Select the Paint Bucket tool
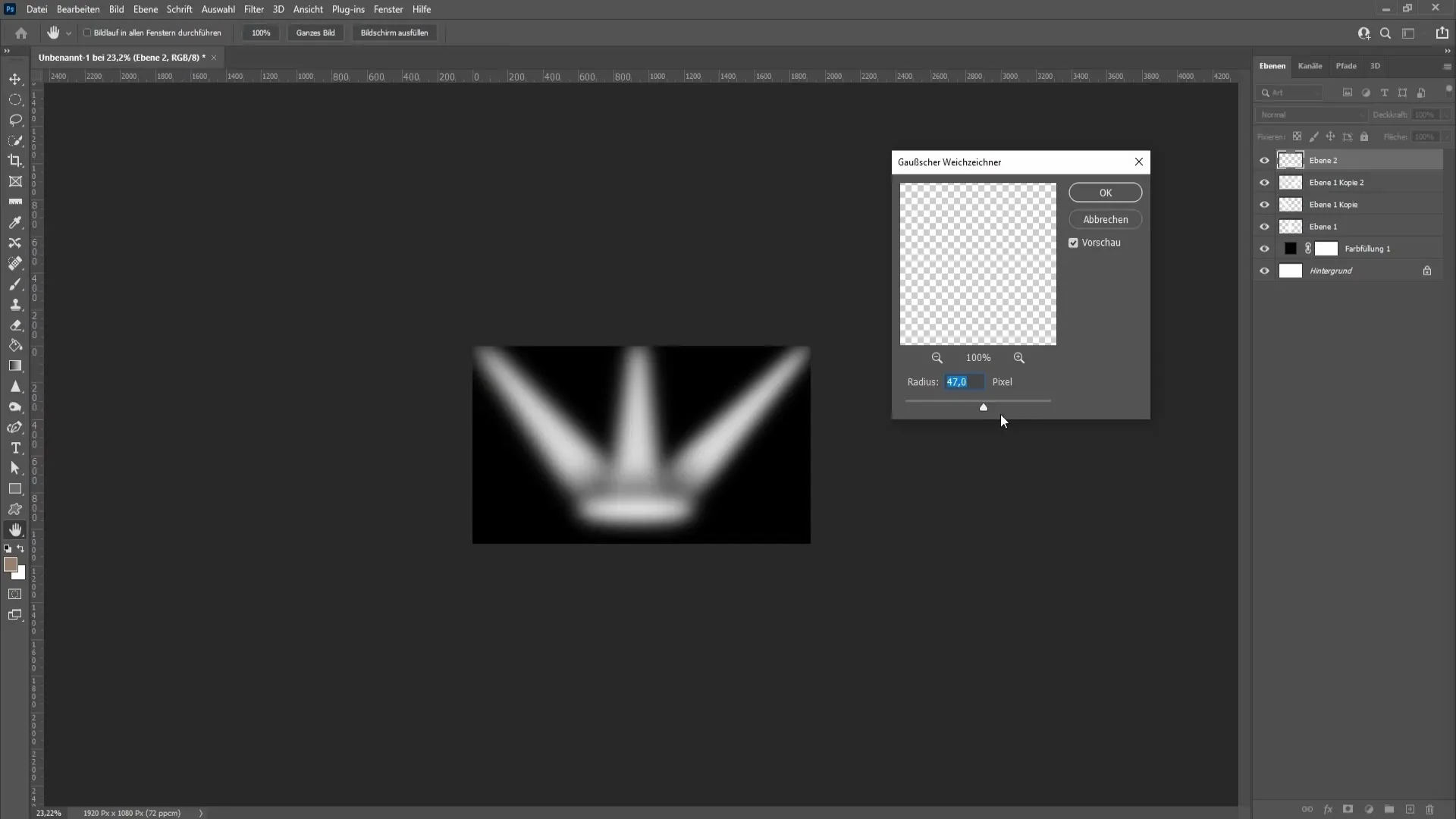Screen dimensions: 1456x819 [15, 345]
